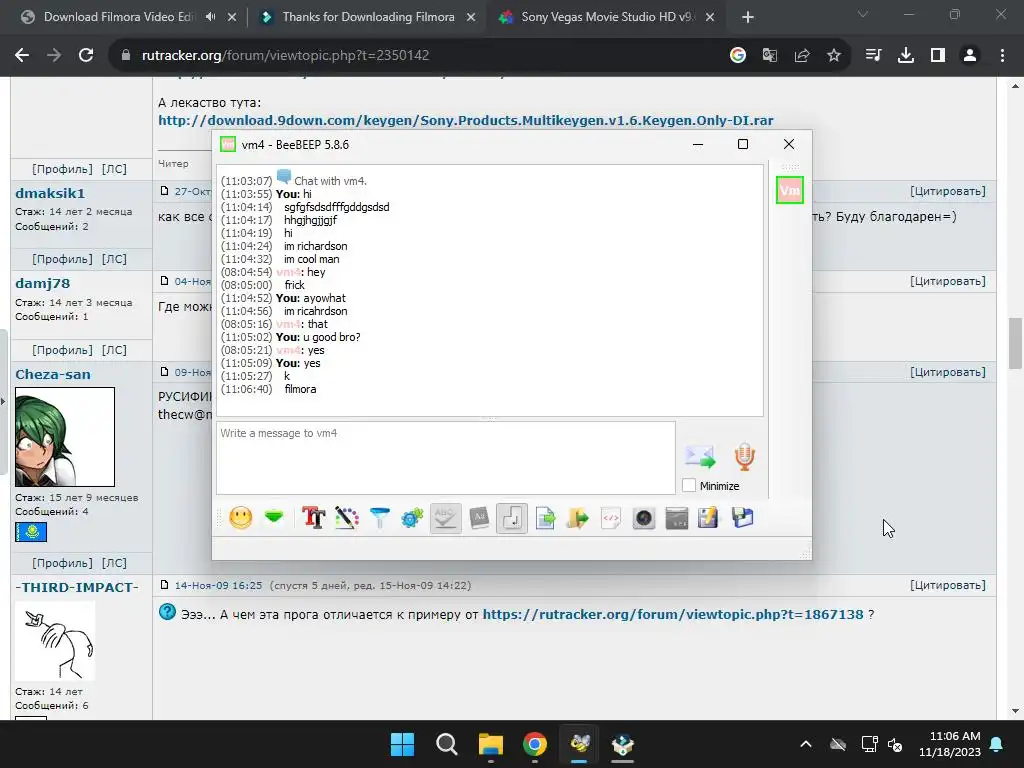
Task: Check the Minimize checkbox
Action: click(x=689, y=485)
